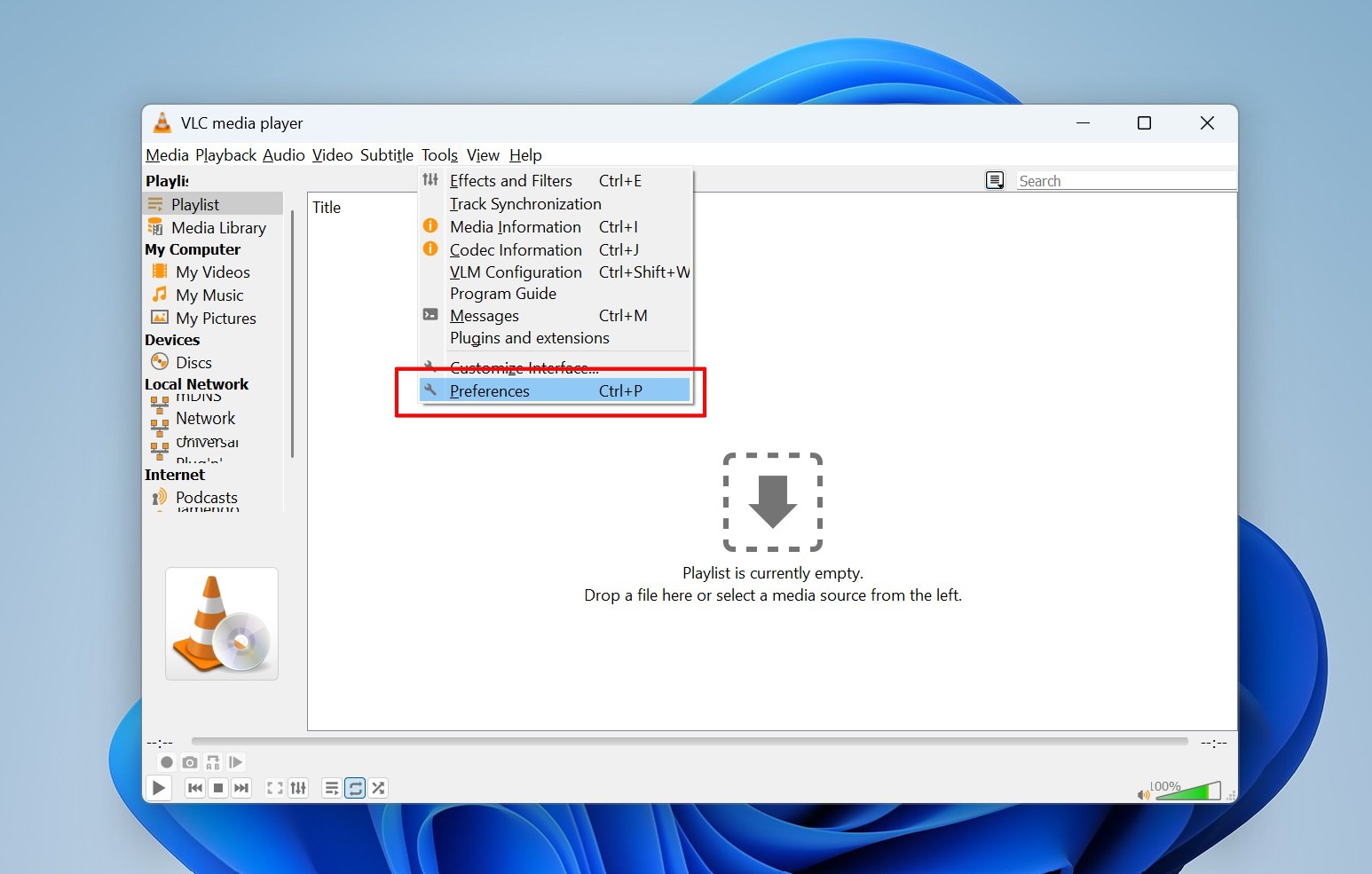Click the Next media button
Screen dimensions: 1372x874
click(241, 788)
